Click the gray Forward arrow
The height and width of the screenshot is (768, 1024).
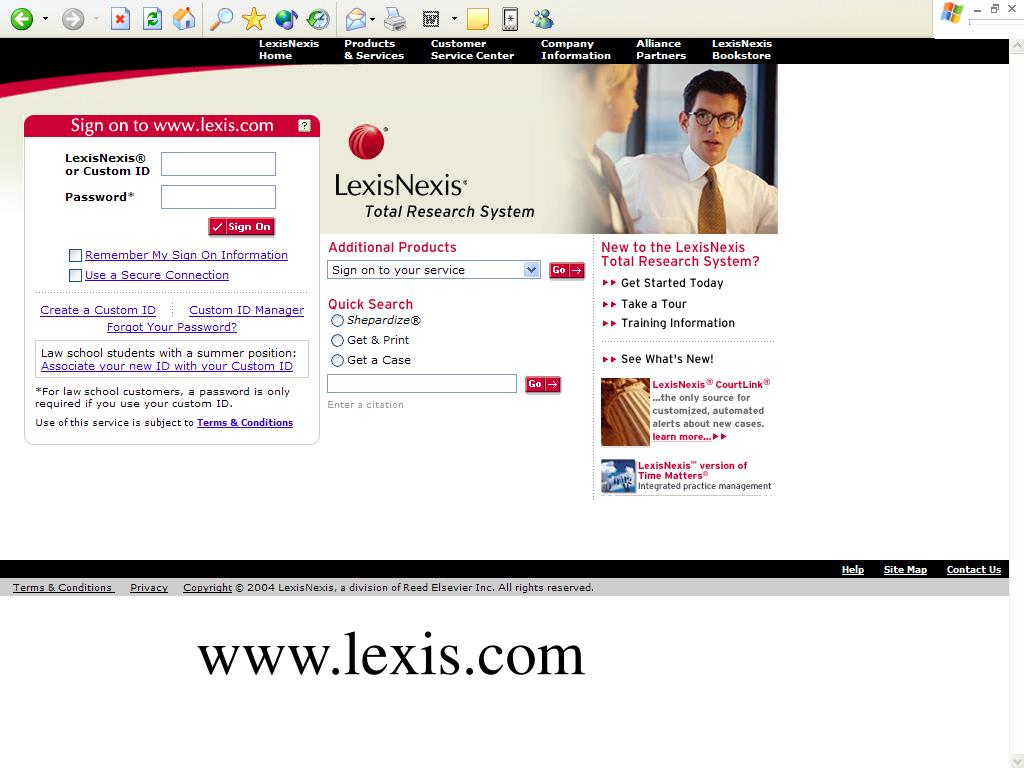[x=73, y=19]
